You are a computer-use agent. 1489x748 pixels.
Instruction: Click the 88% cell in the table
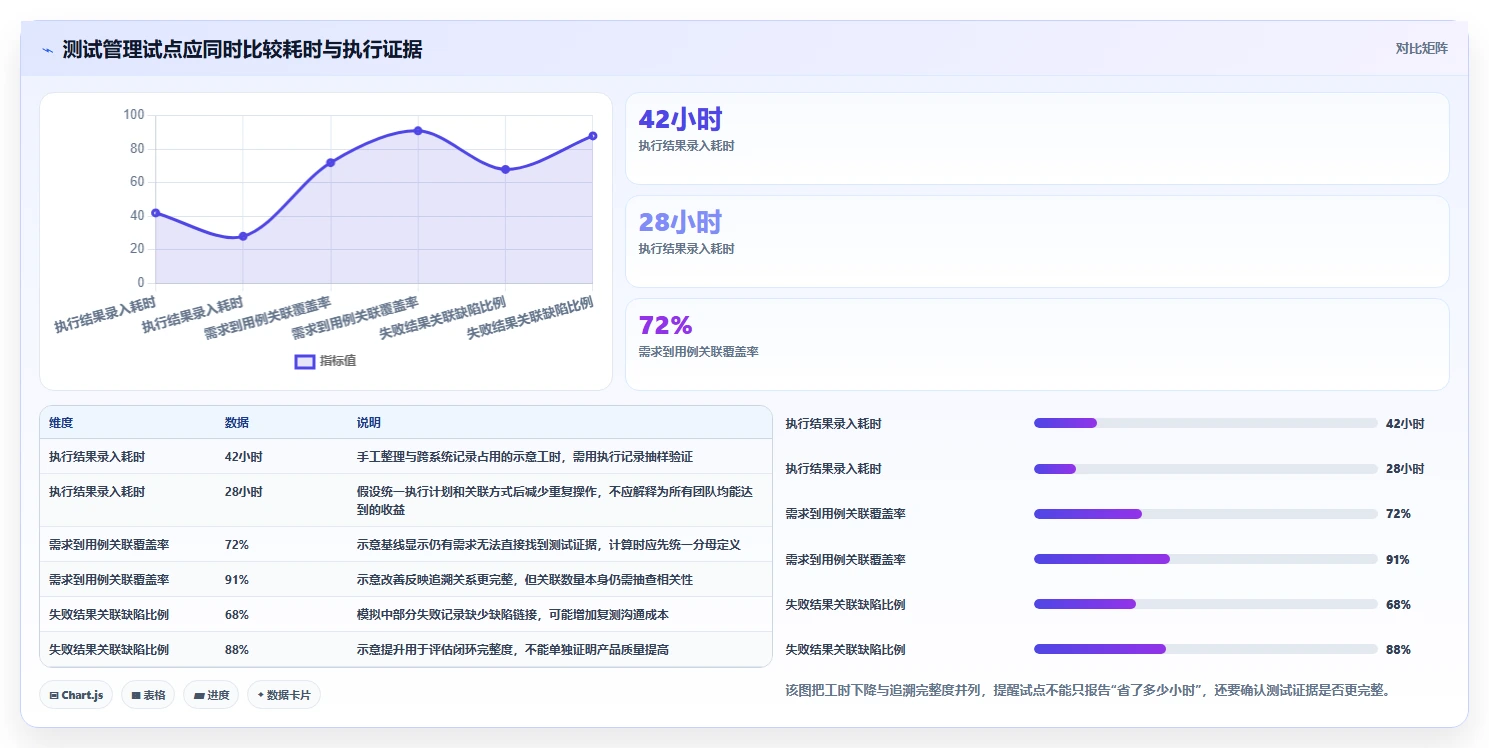point(237,650)
